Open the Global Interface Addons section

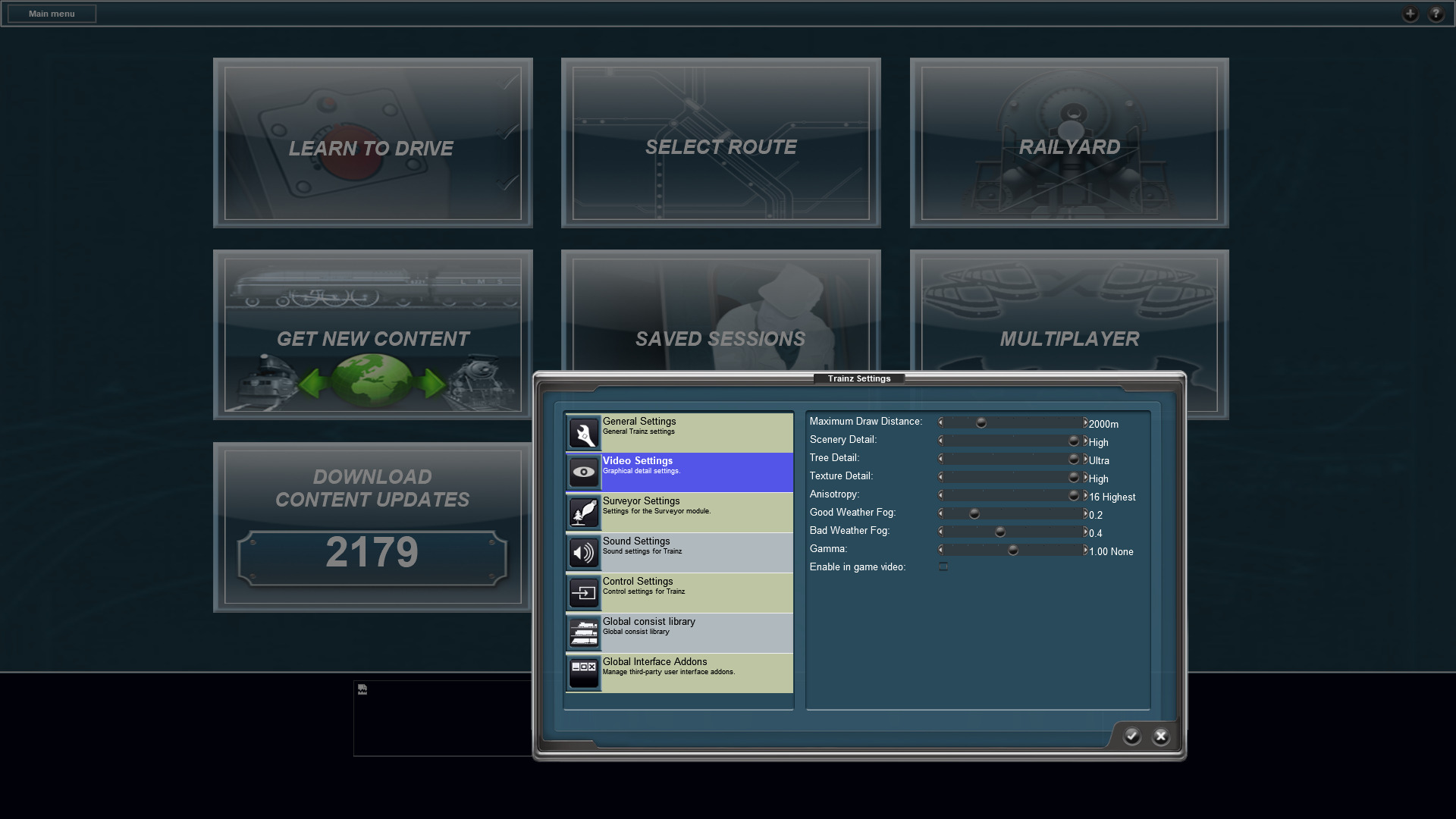point(679,673)
